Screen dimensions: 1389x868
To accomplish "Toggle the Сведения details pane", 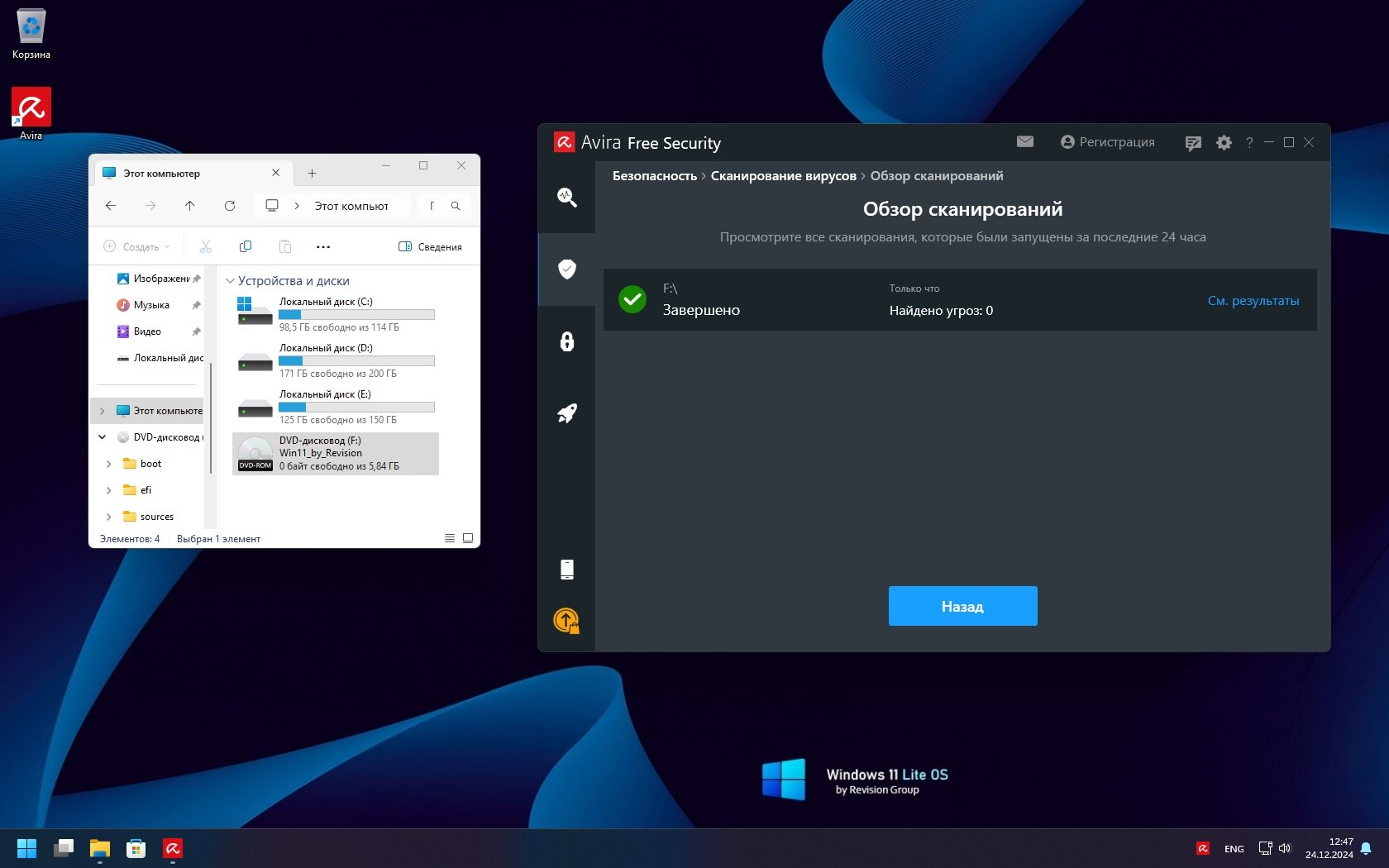I will click(x=430, y=246).
